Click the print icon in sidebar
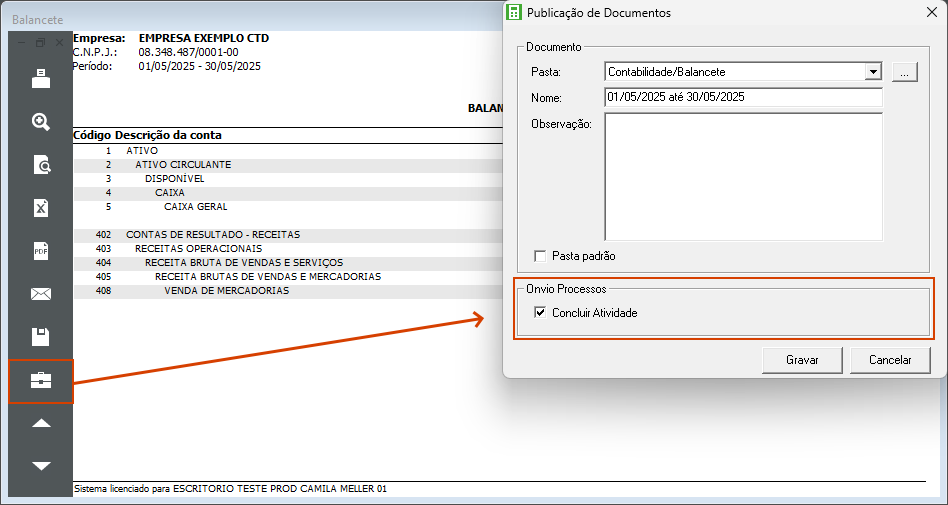The width and height of the screenshot is (948, 505). click(x=41, y=78)
